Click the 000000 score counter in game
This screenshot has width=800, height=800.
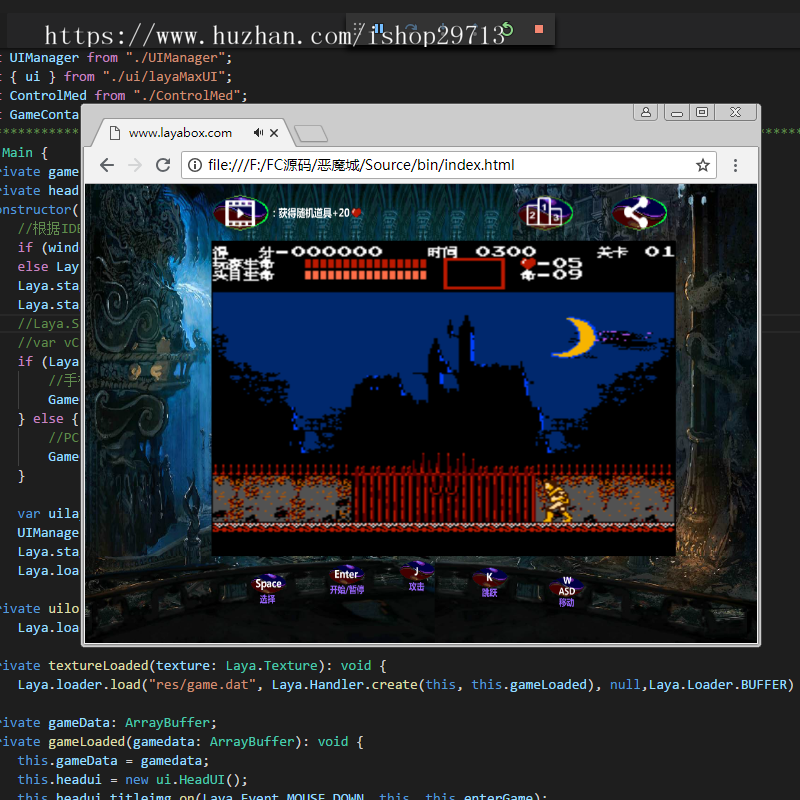(337, 252)
